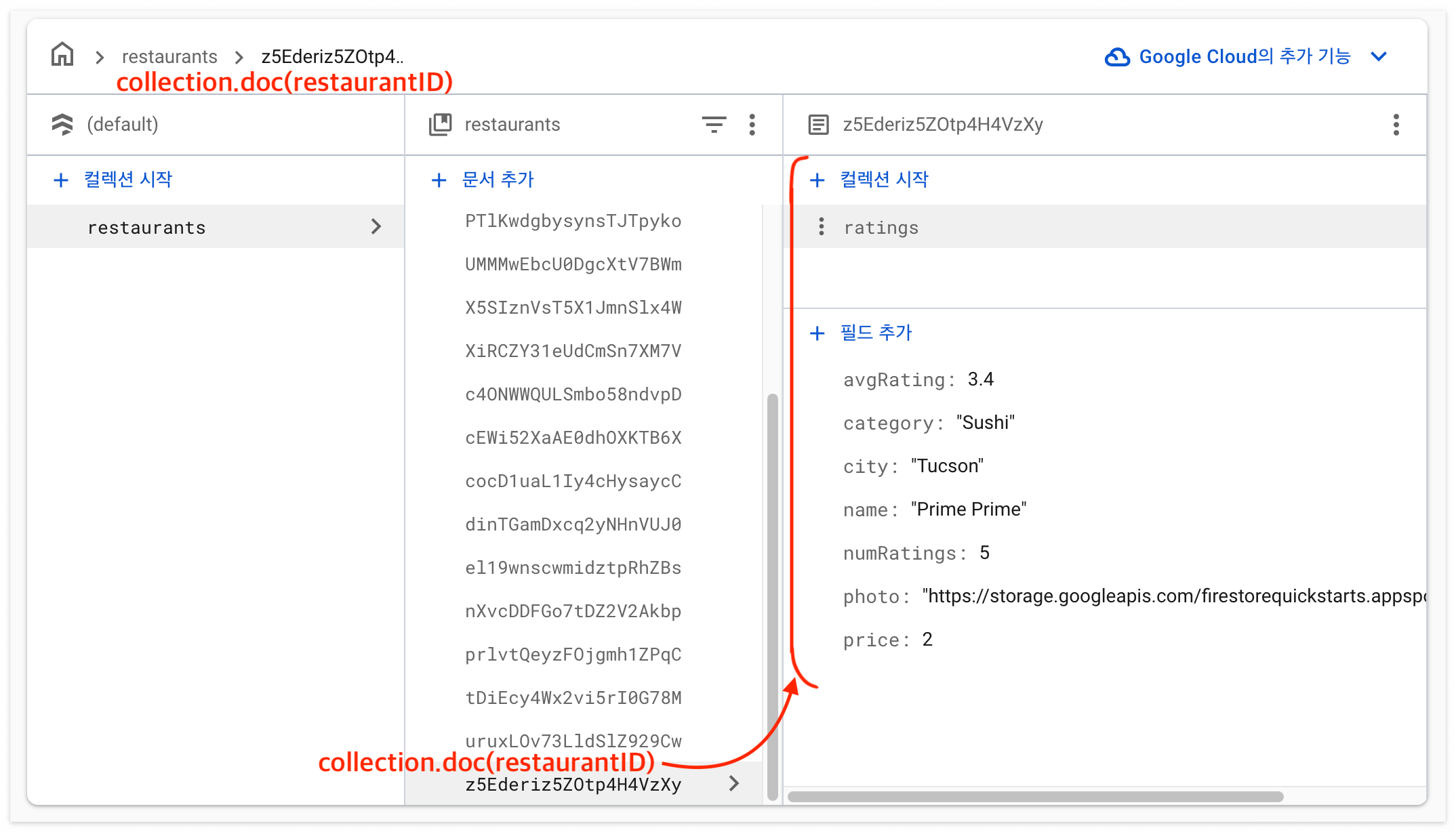Open filter icon in restaurants column

(x=714, y=125)
